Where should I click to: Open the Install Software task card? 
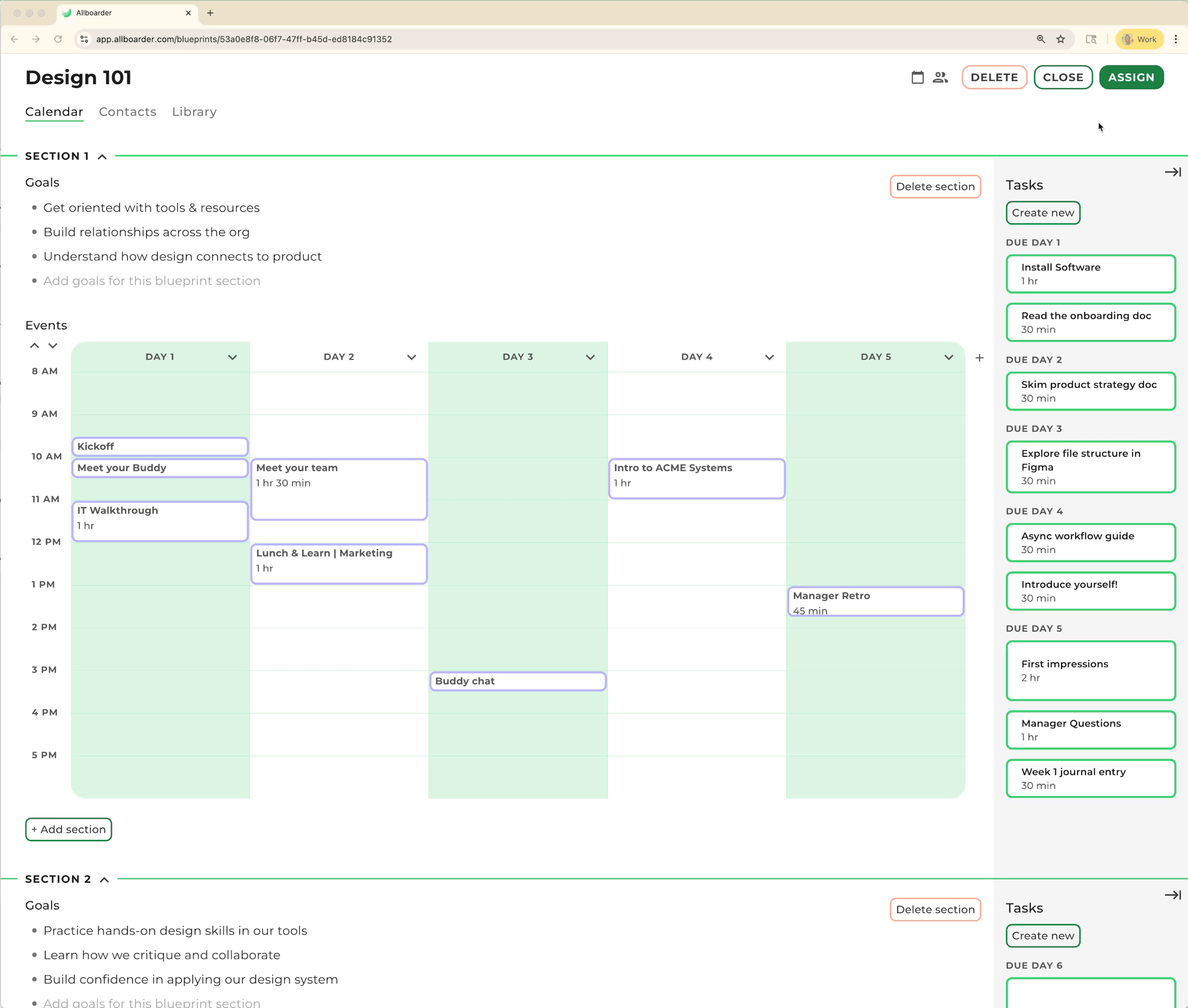(1090, 274)
